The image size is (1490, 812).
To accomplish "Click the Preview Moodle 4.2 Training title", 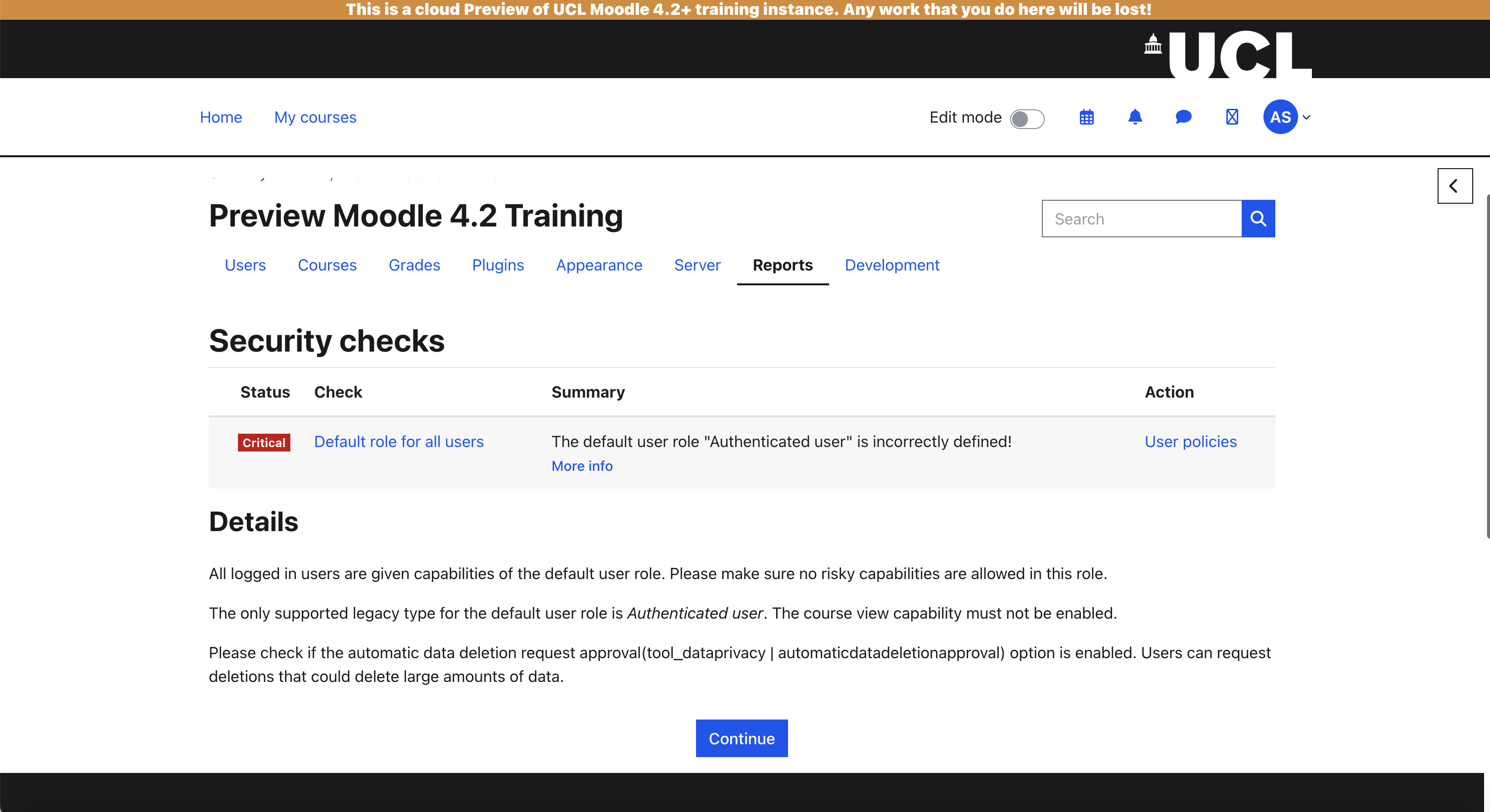I will pyautogui.click(x=416, y=216).
